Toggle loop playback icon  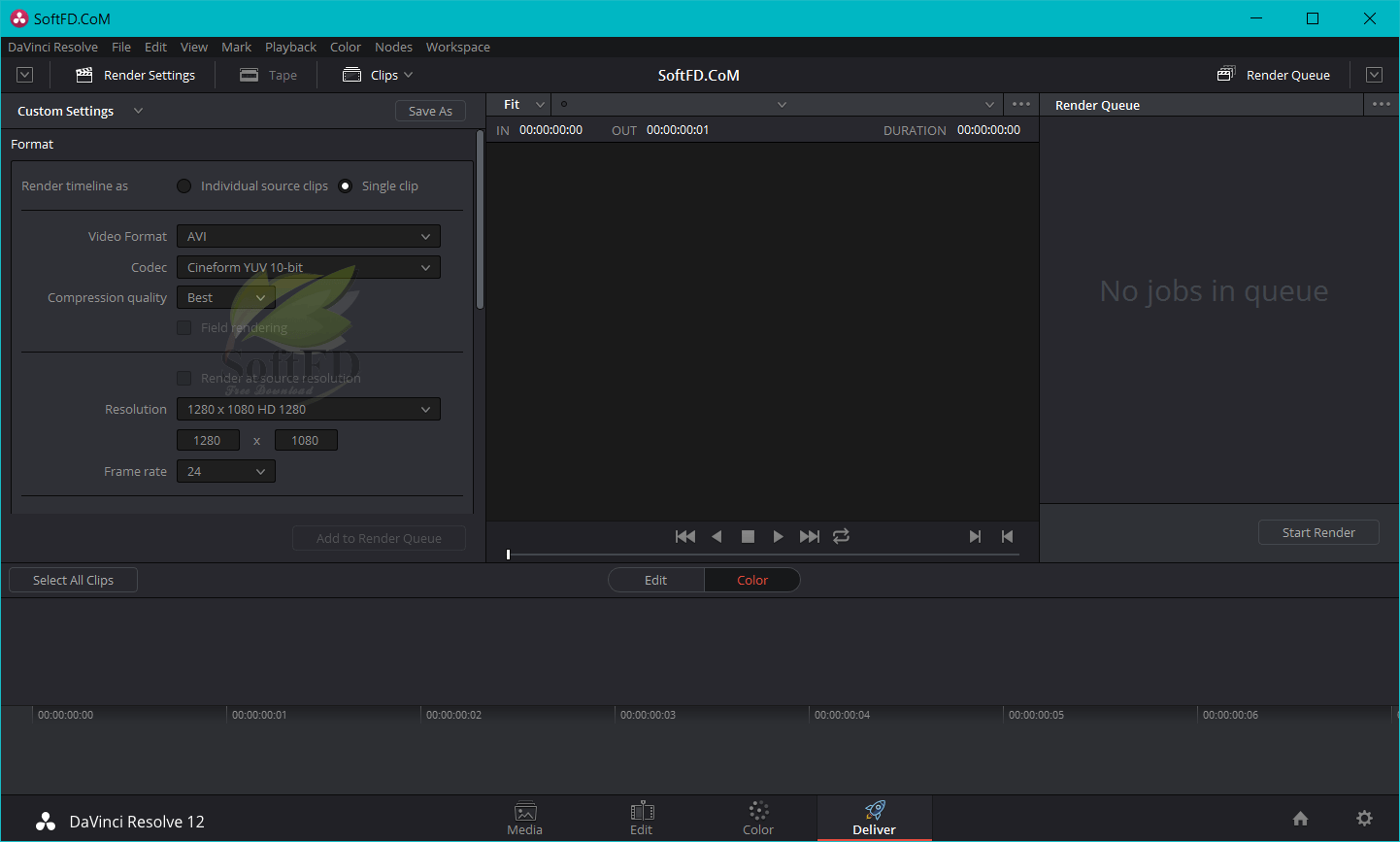pyautogui.click(x=842, y=536)
